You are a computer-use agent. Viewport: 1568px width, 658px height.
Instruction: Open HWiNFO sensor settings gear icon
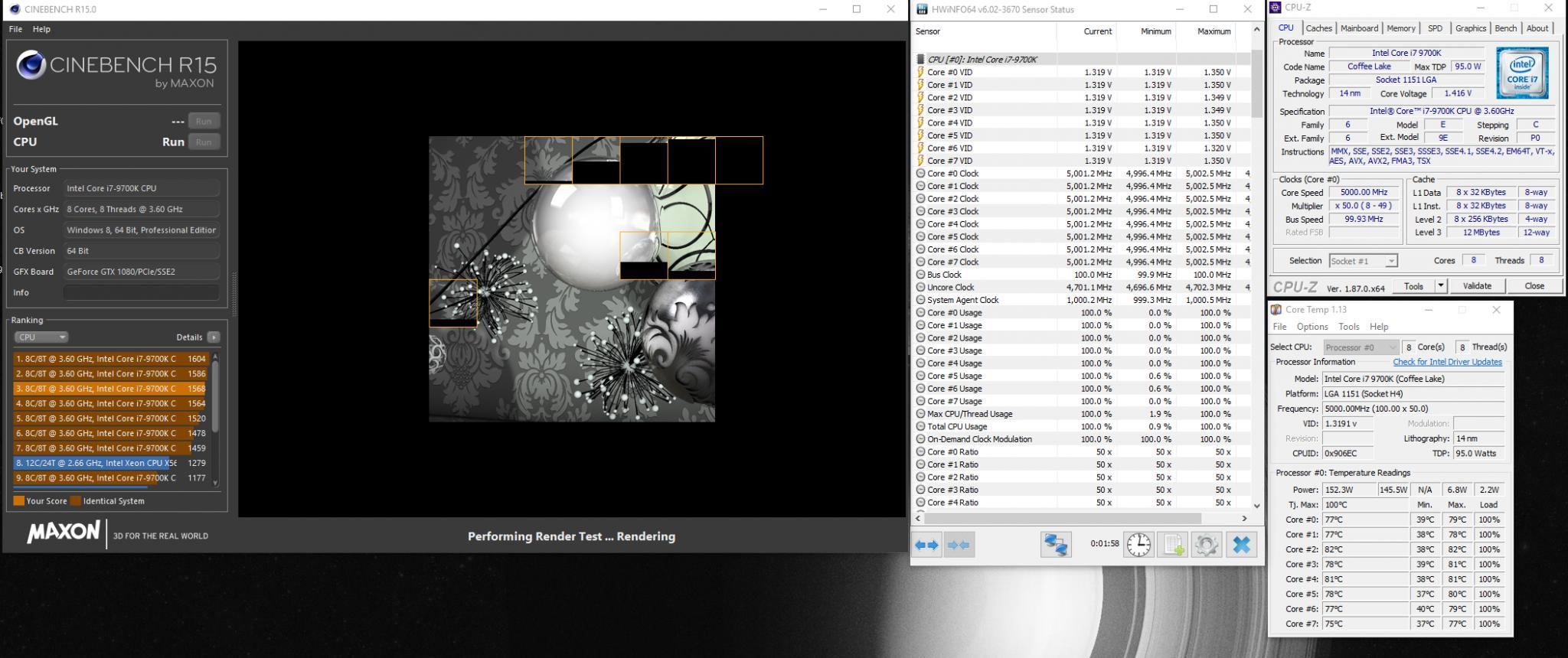(1206, 545)
